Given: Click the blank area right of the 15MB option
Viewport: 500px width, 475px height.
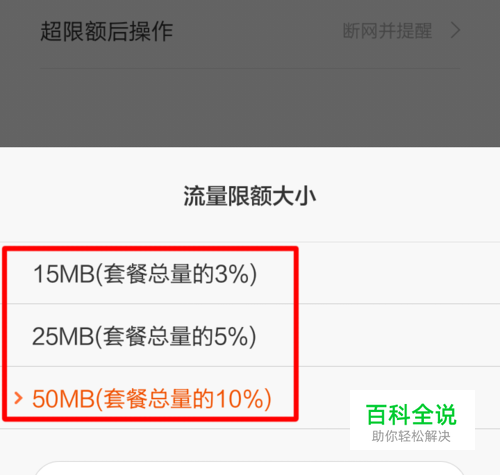Looking at the screenshot, I should click(x=398, y=273).
